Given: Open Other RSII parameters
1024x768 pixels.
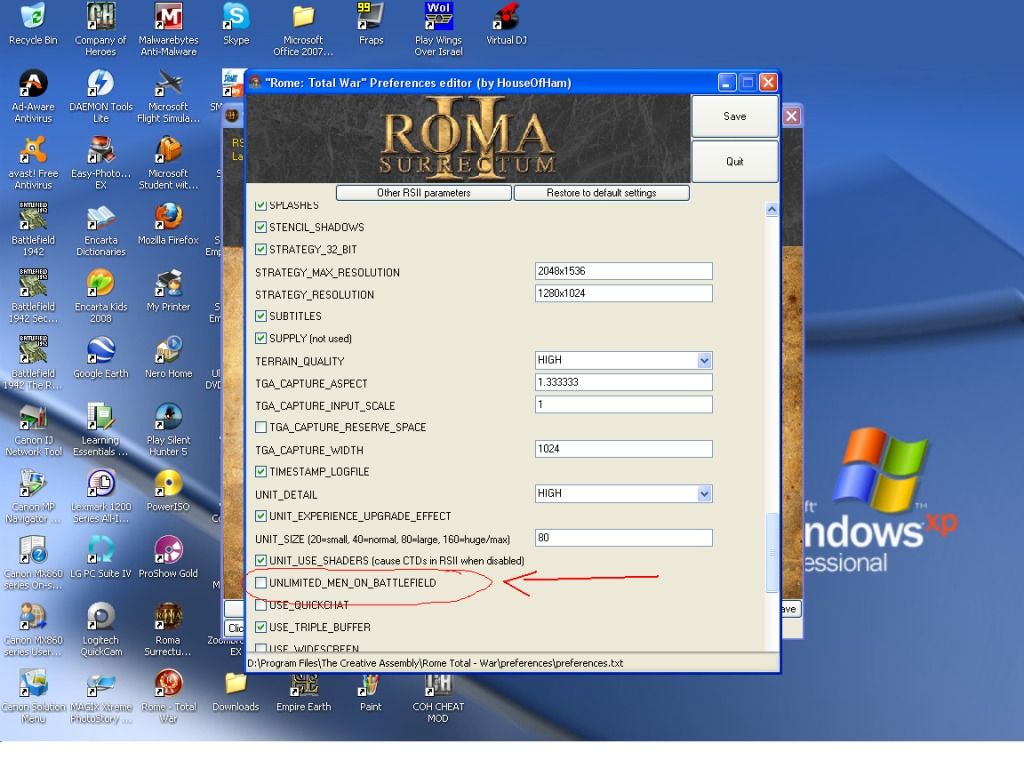Looking at the screenshot, I should [x=424, y=193].
